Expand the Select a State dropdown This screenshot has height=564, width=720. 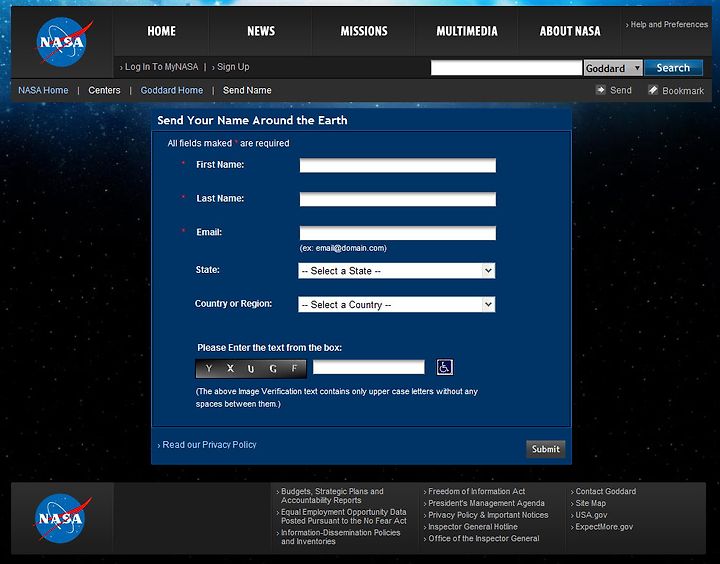397,271
